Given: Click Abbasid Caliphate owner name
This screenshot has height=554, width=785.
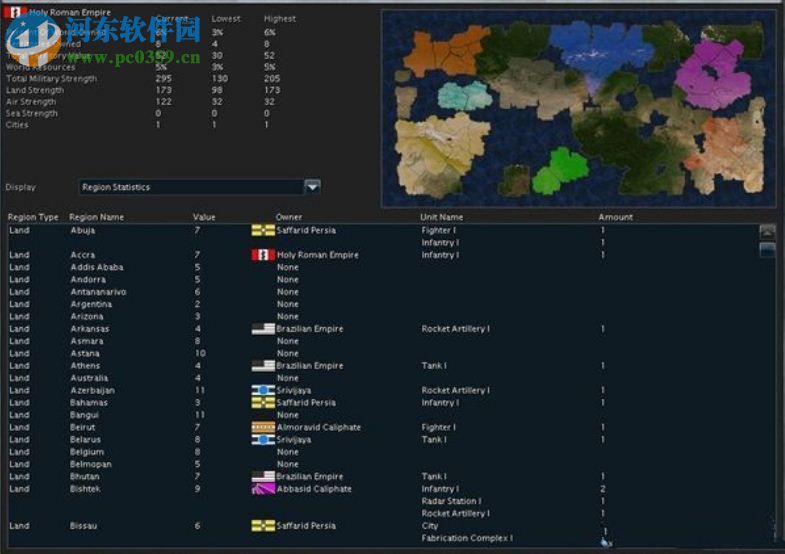Looking at the screenshot, I should pyautogui.click(x=314, y=489).
